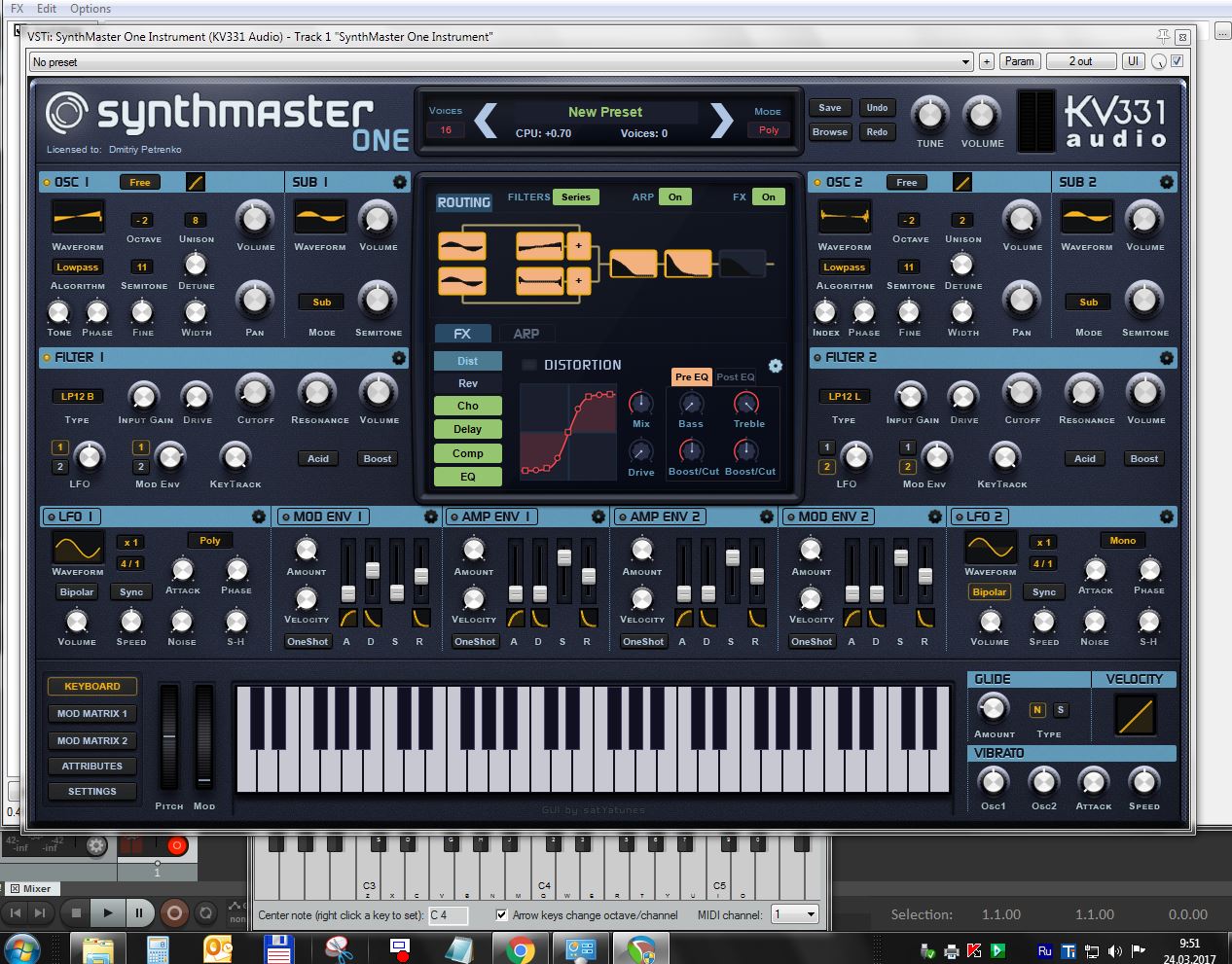The height and width of the screenshot is (964, 1232).
Task: Open MIDI channel dropdown
Action: pyautogui.click(x=795, y=914)
